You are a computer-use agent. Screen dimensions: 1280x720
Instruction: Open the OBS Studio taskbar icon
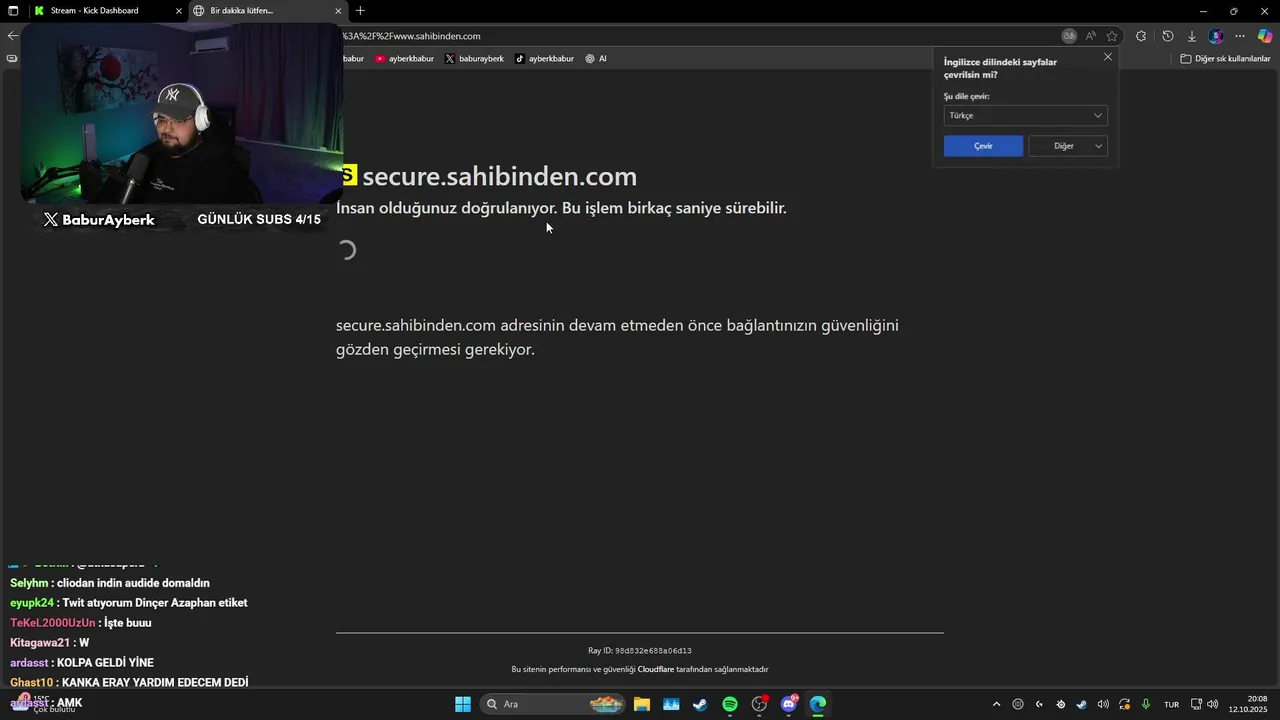tap(759, 704)
